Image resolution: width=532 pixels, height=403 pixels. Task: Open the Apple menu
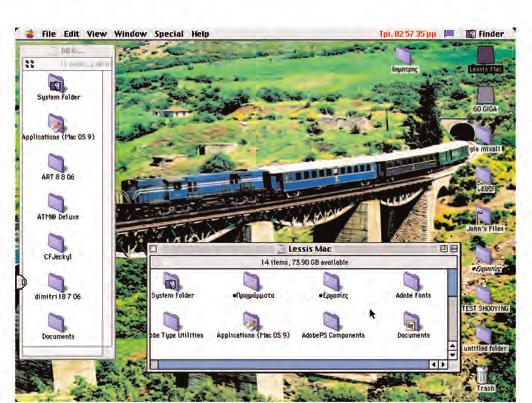tap(30, 34)
